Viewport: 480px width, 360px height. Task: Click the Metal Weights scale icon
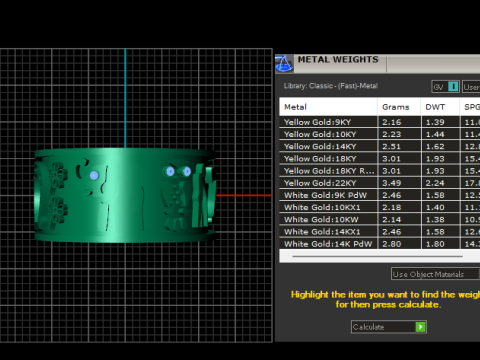(x=284, y=64)
